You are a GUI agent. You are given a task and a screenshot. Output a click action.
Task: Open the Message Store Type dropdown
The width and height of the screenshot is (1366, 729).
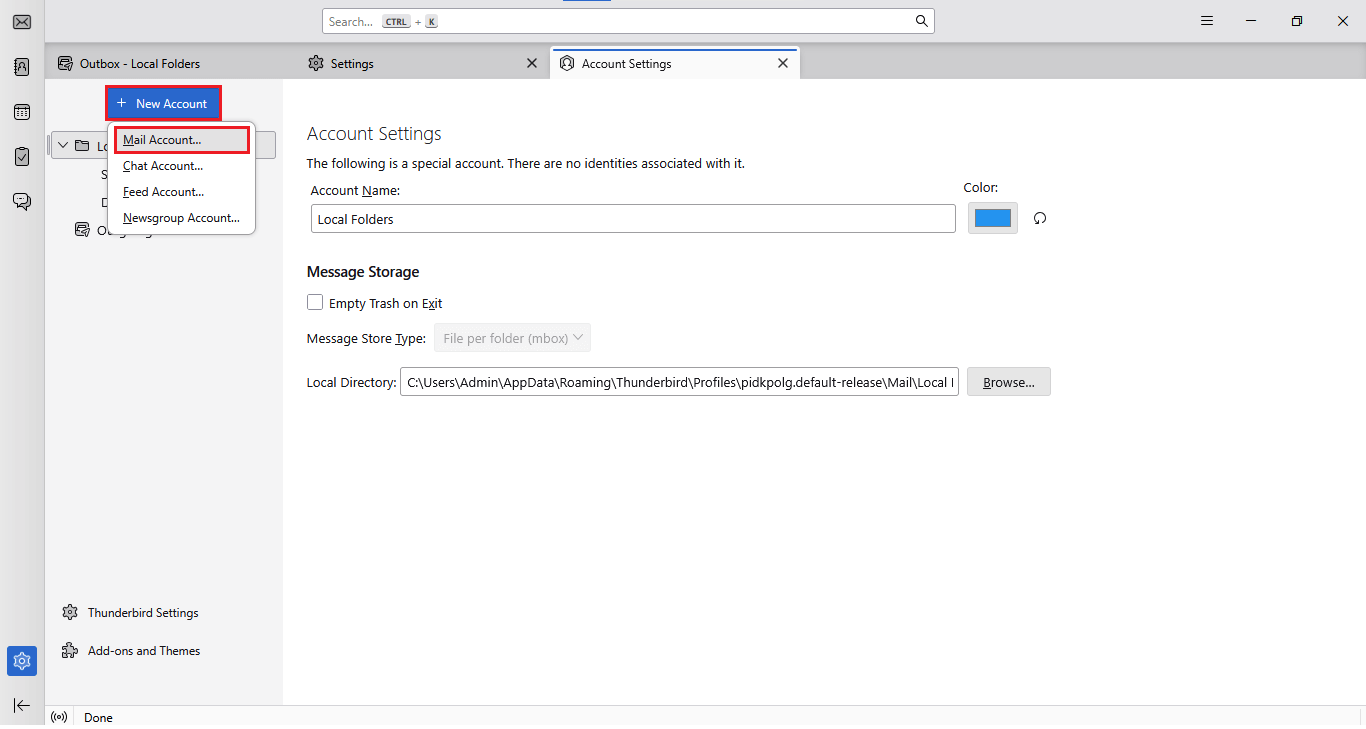tap(511, 338)
